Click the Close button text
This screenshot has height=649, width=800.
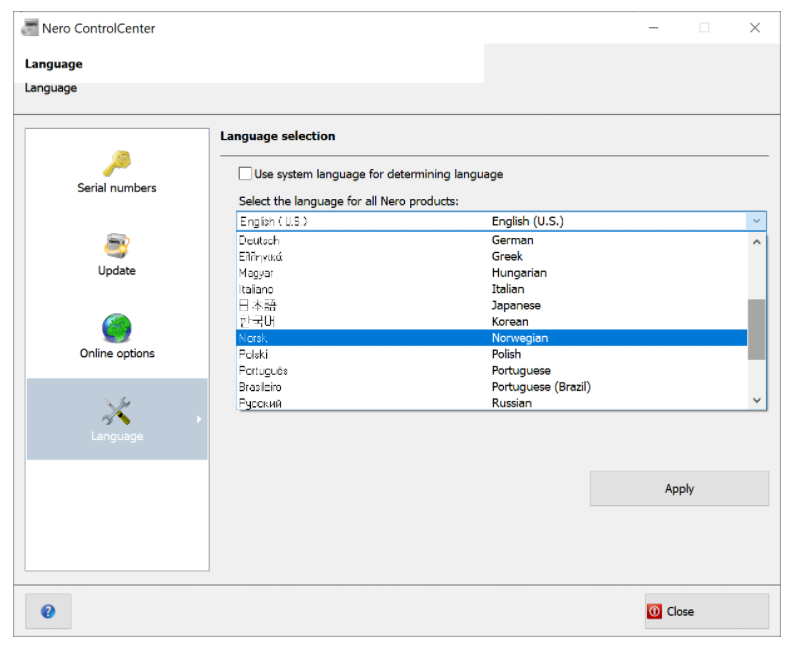(x=680, y=611)
